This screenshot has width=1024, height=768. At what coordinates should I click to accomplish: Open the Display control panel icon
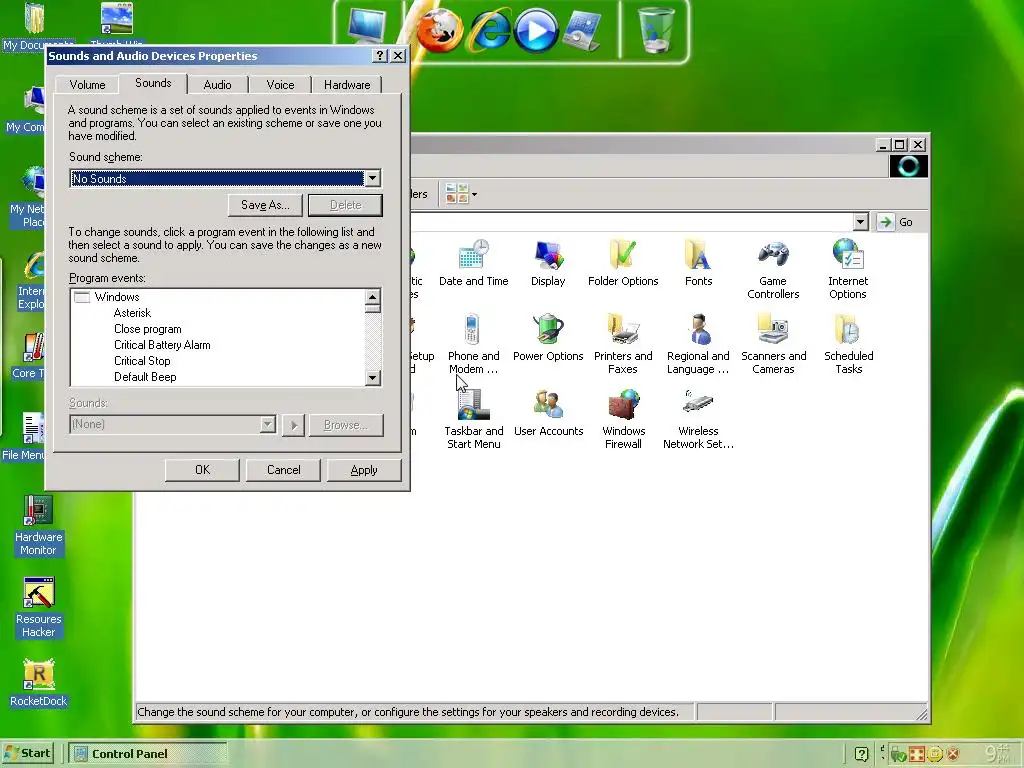click(x=548, y=263)
